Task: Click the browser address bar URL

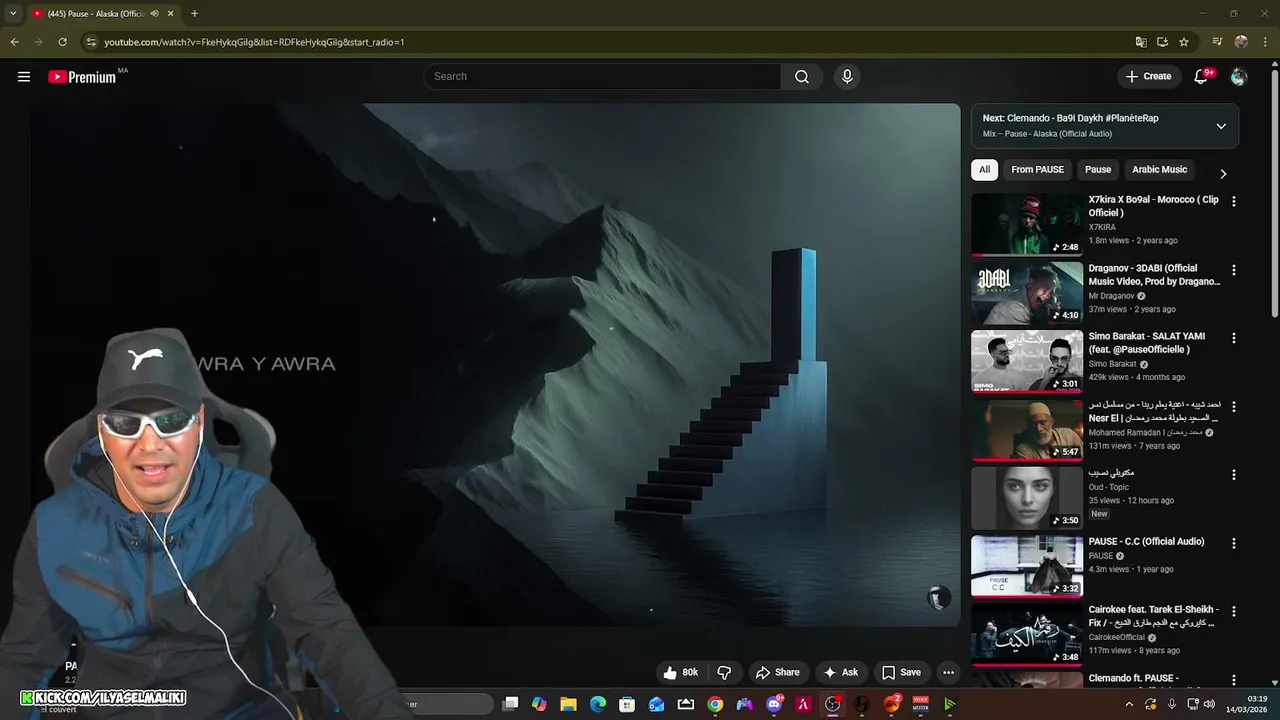Action: coord(254,42)
